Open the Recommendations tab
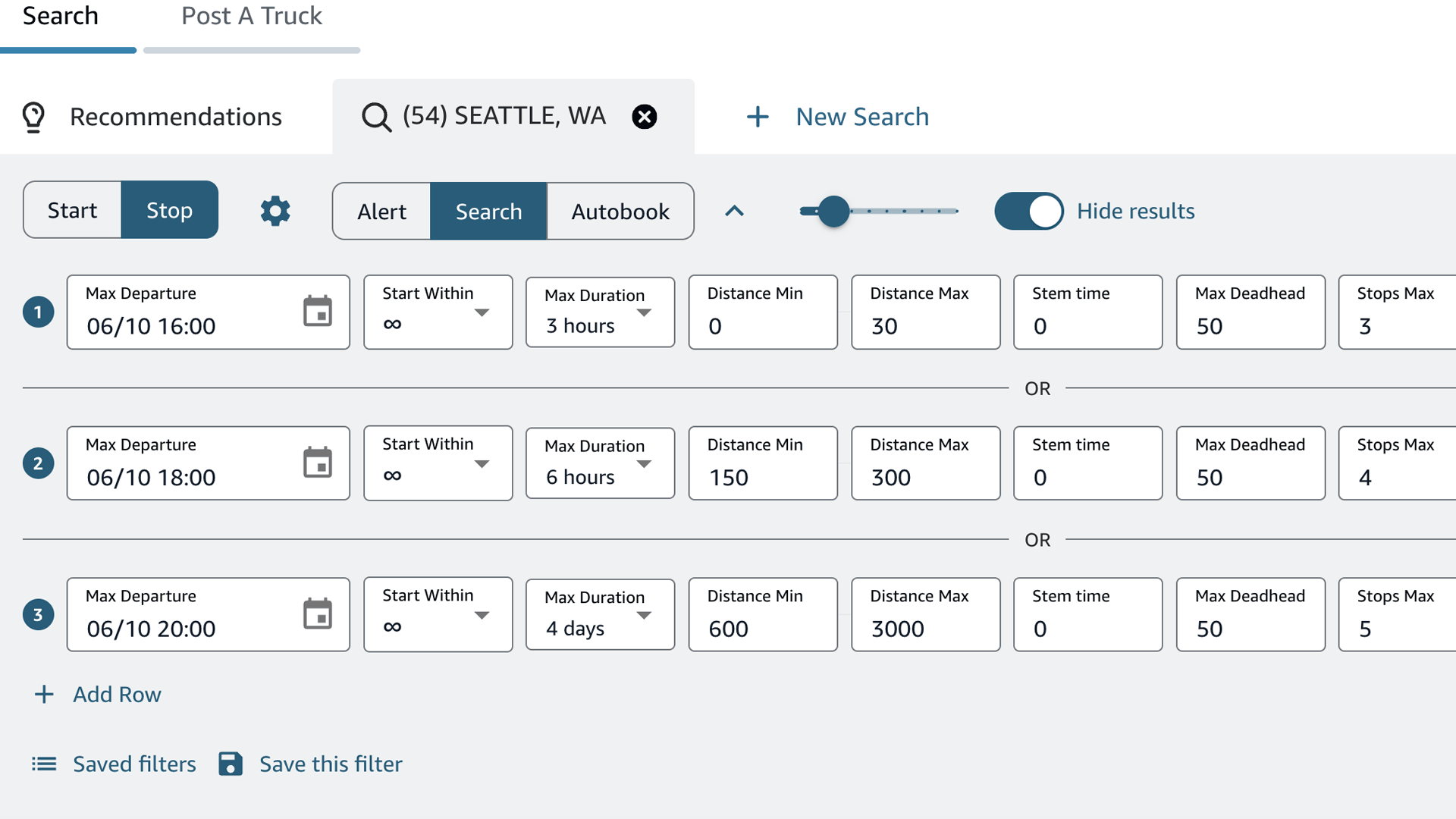 tap(152, 117)
